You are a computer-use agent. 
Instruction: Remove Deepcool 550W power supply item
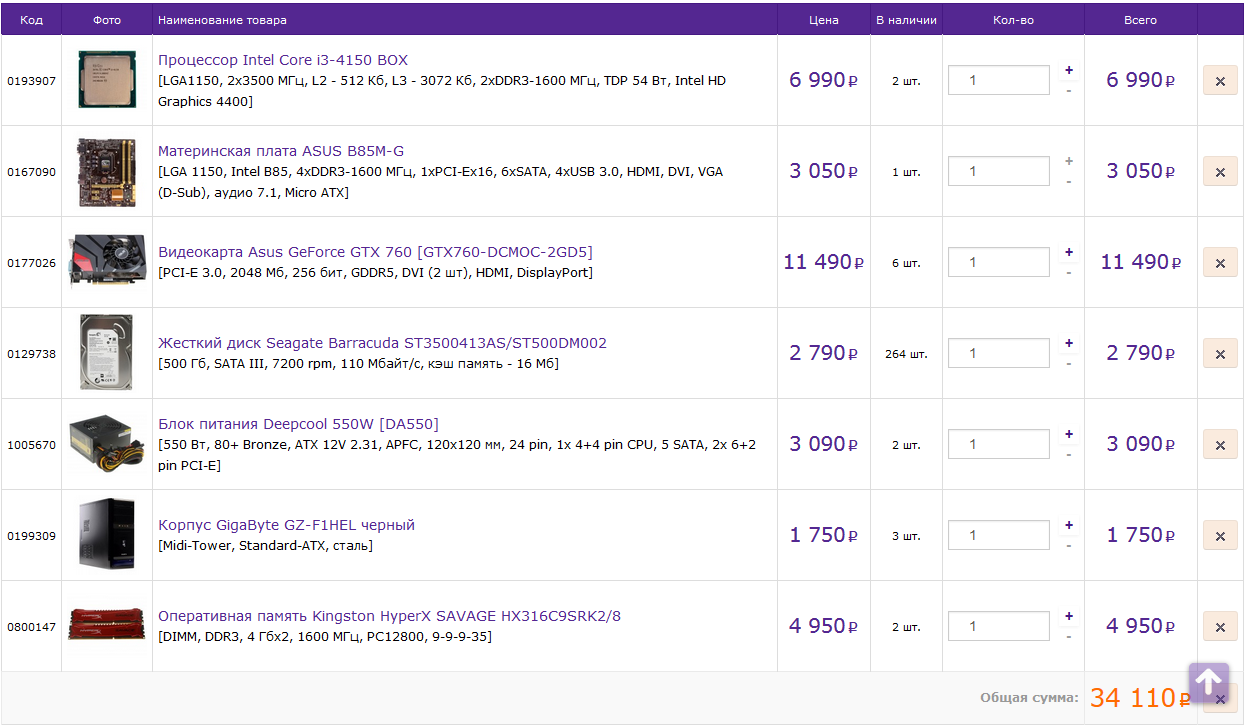click(x=1220, y=445)
